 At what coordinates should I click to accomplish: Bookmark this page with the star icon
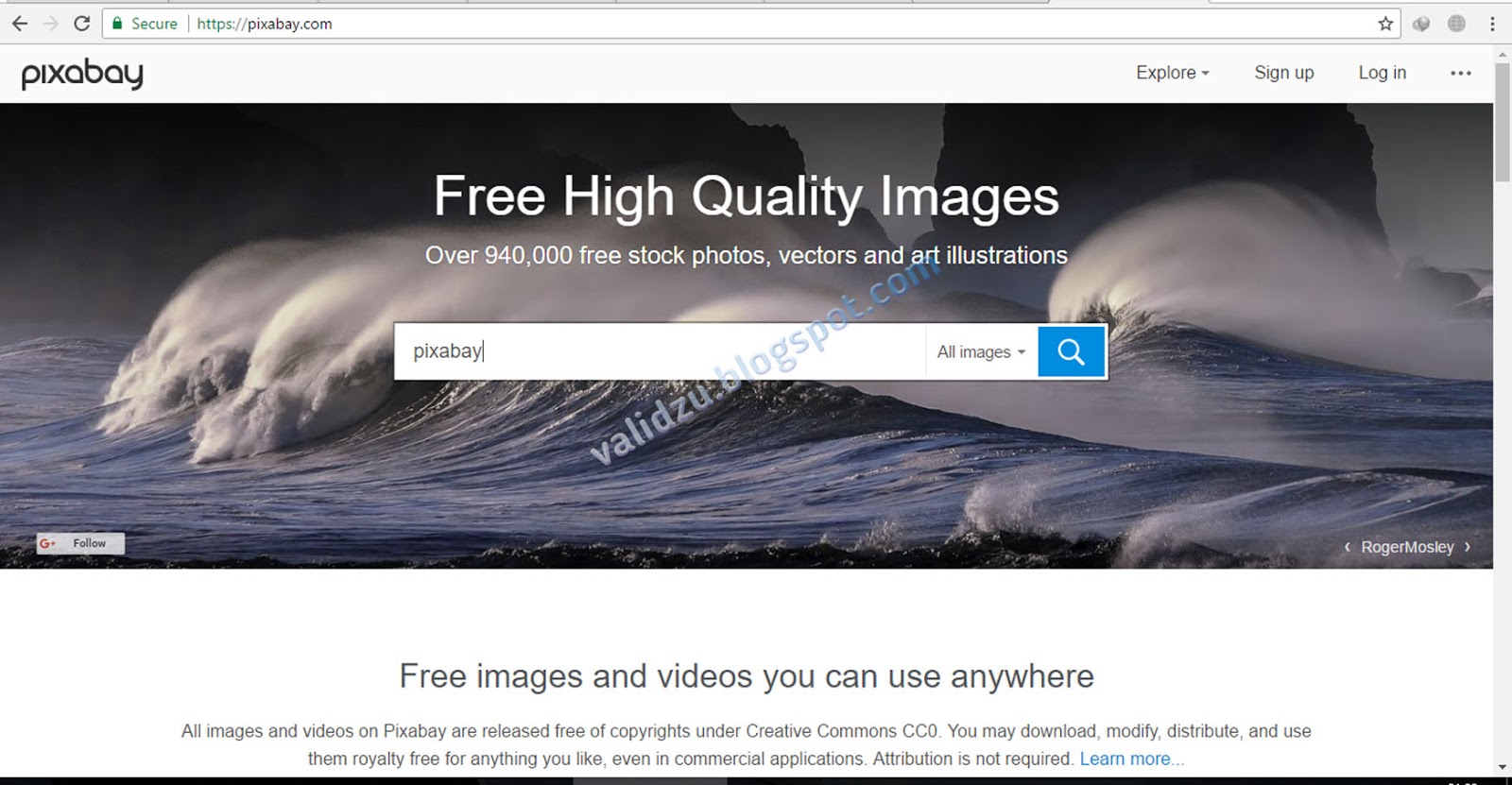coord(1385,24)
